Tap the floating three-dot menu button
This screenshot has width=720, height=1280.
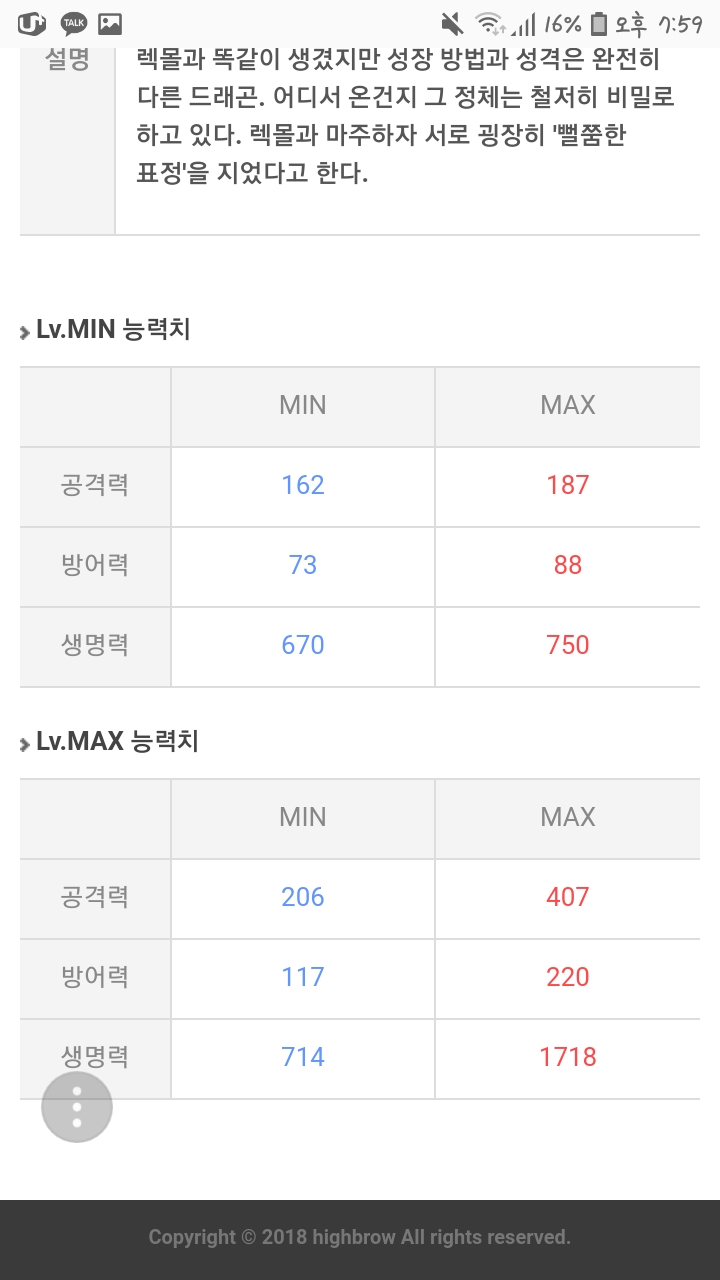tap(77, 1107)
